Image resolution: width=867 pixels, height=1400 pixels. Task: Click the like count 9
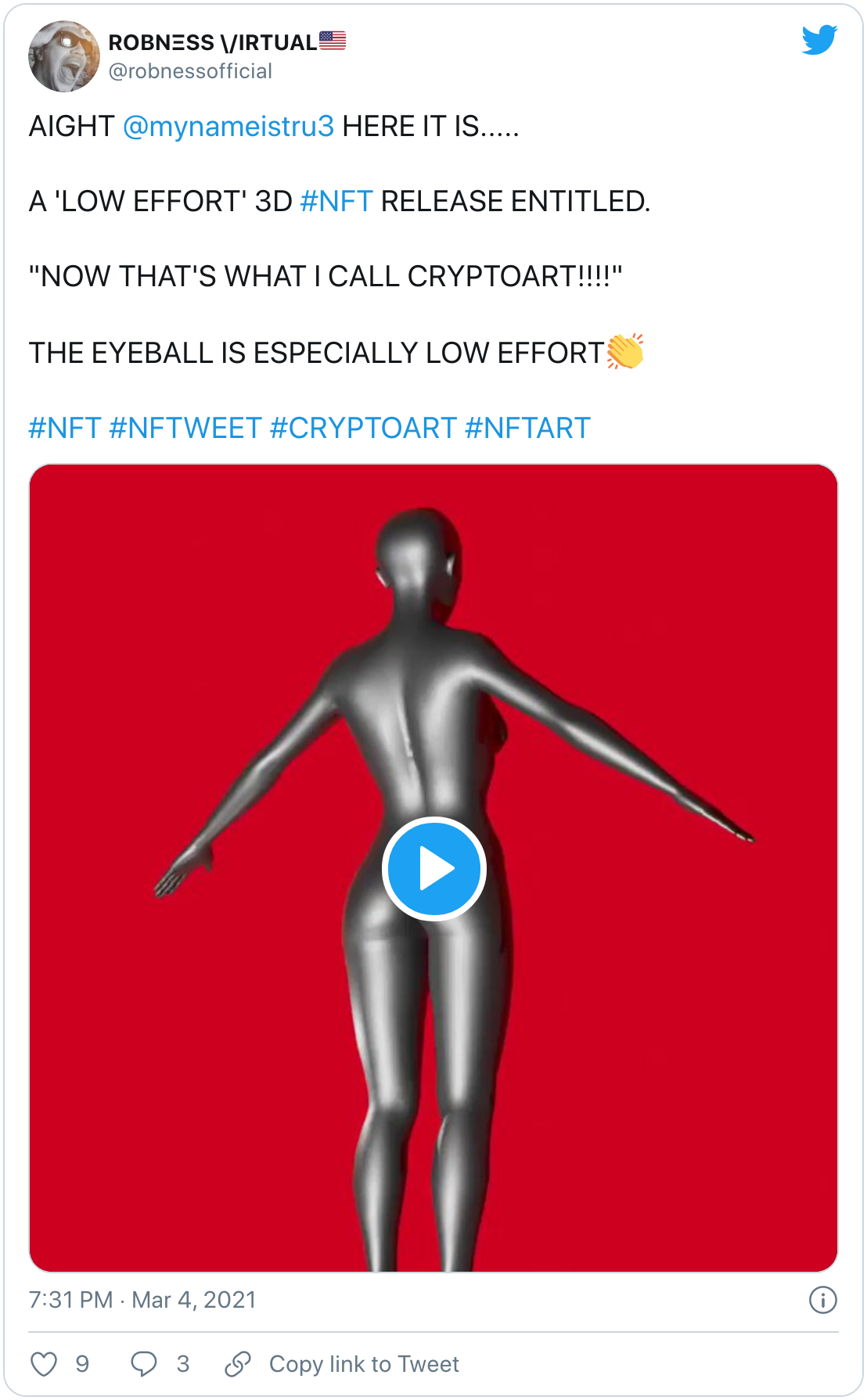click(82, 1364)
